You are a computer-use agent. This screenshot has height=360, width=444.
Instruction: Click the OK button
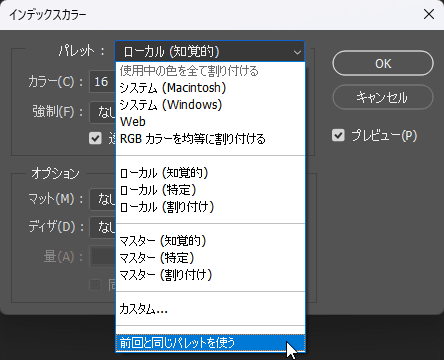coord(383,63)
